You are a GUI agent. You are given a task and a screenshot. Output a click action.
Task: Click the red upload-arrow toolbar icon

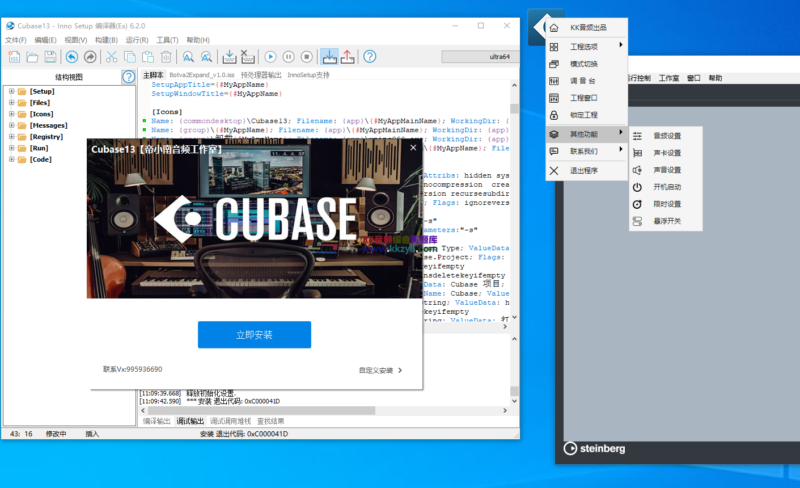pyautogui.click(x=347, y=57)
